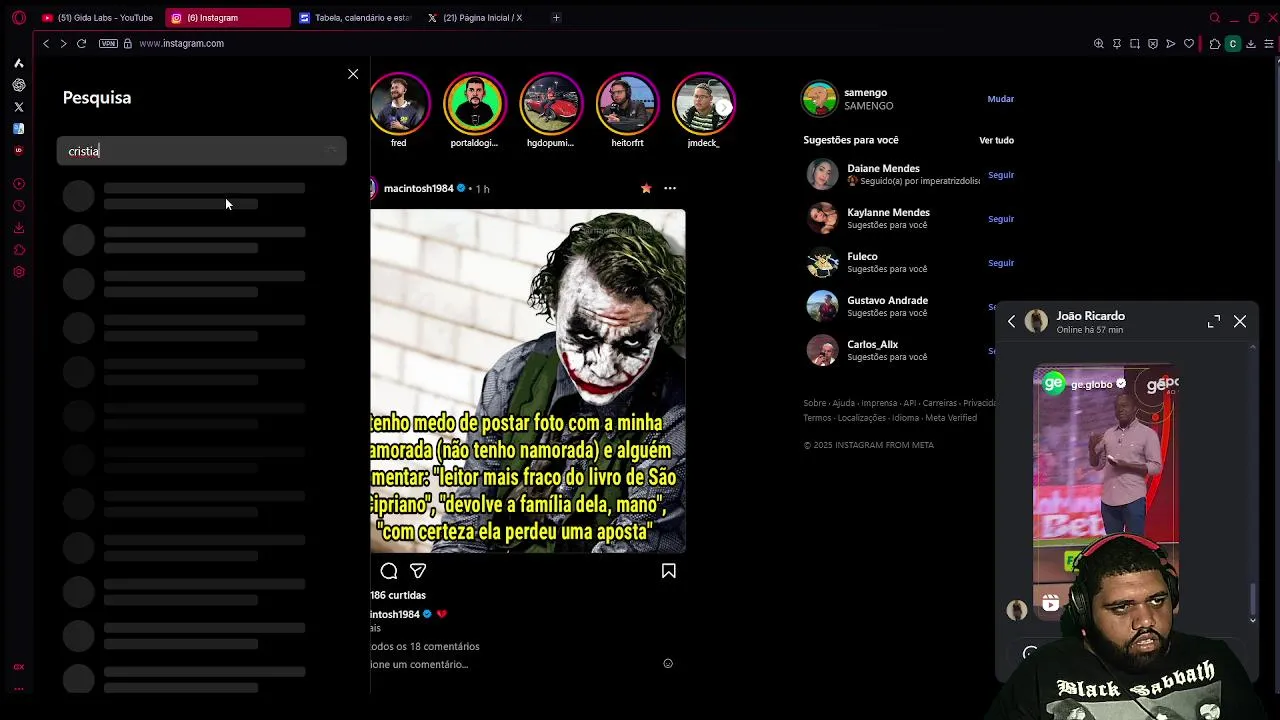Open the X (Twitter) sidebar icon

point(18,107)
